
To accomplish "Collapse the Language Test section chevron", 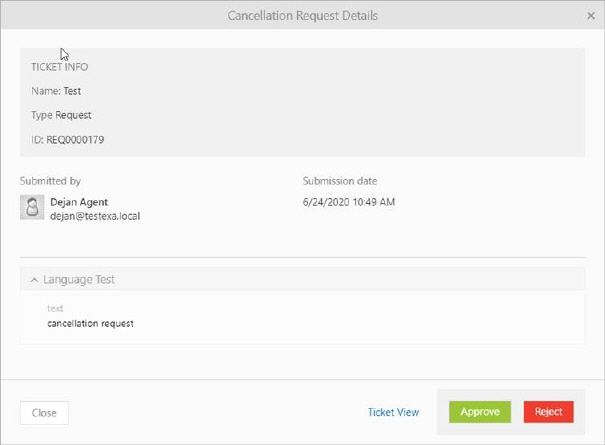I will coord(34,280).
